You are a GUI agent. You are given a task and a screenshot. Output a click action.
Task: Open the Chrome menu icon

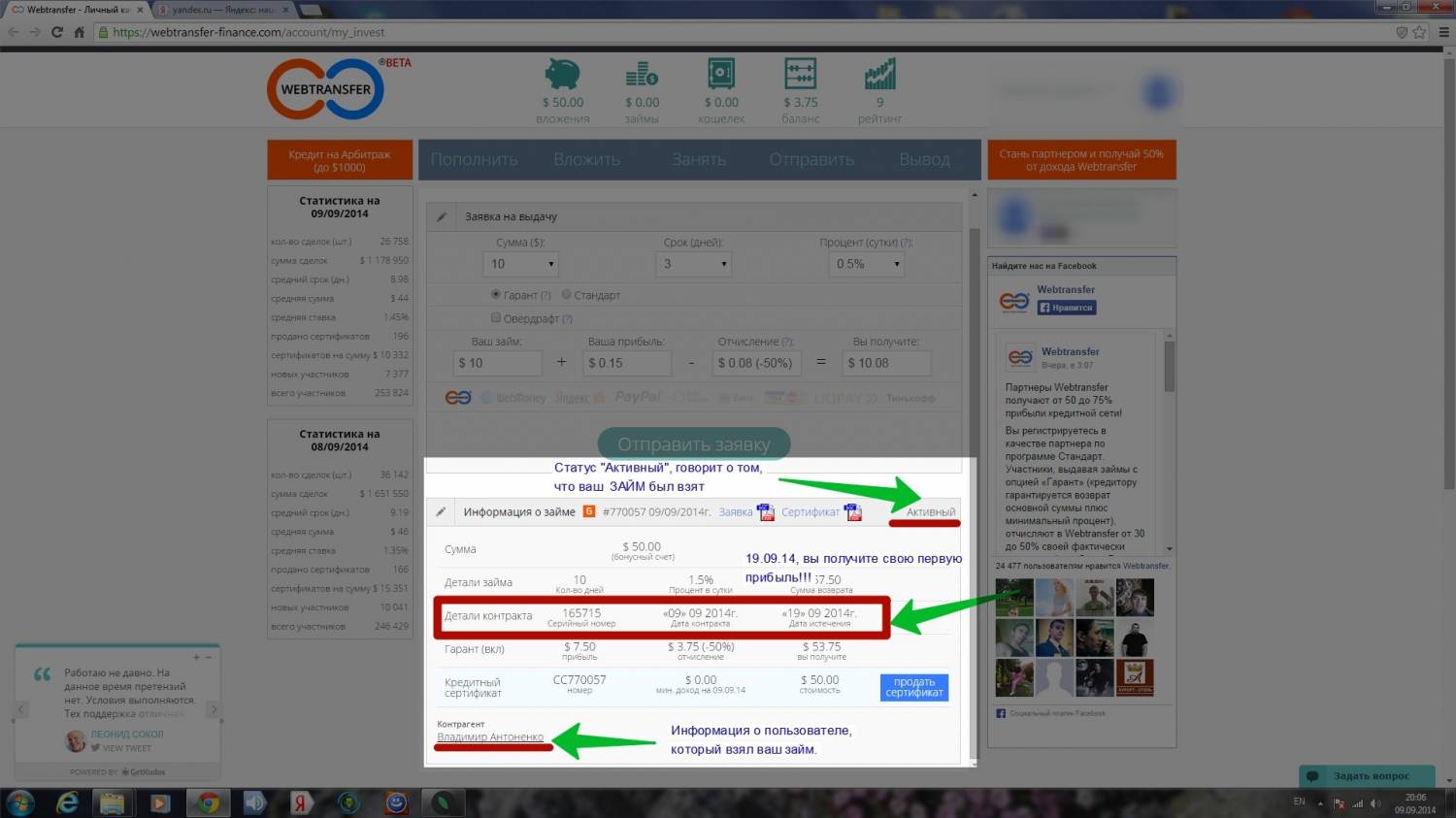pyautogui.click(x=1443, y=32)
